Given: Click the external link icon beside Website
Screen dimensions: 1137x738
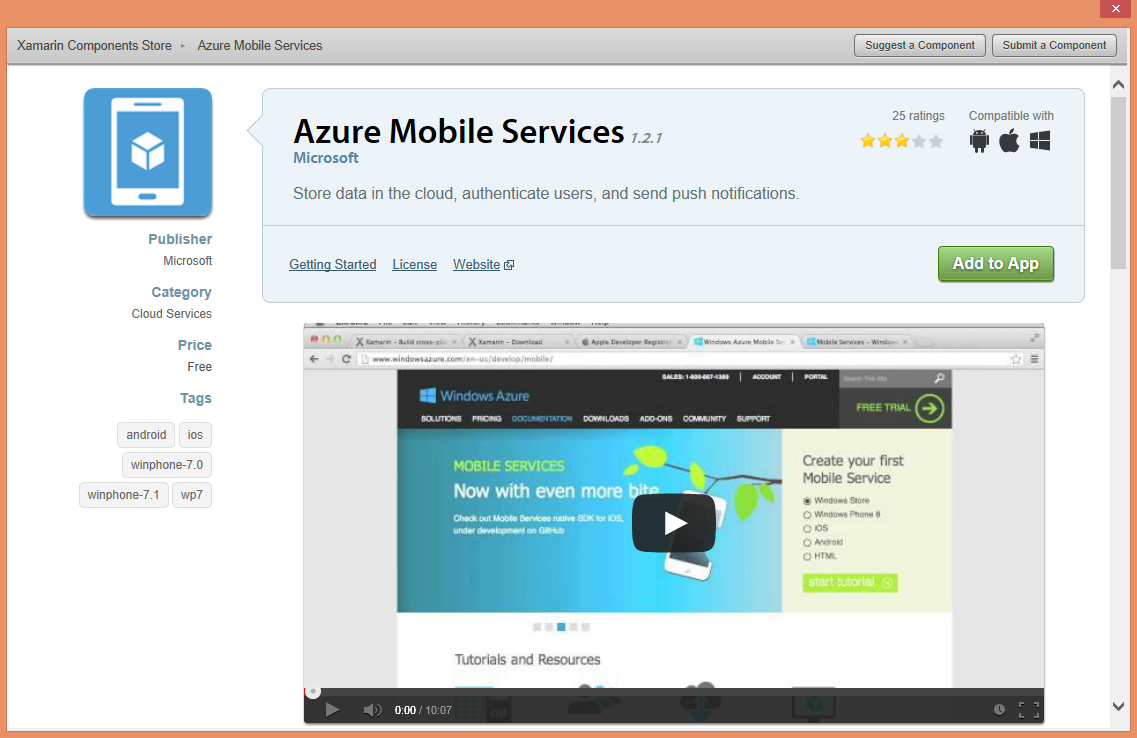Looking at the screenshot, I should pos(508,264).
